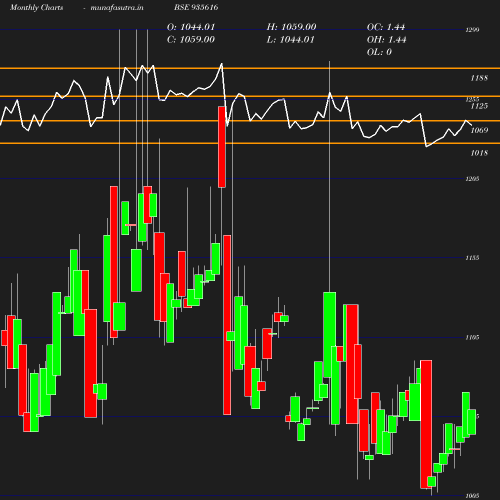Click the 1018 indicator level label
500x500 pixels.
pyautogui.click(x=479, y=153)
